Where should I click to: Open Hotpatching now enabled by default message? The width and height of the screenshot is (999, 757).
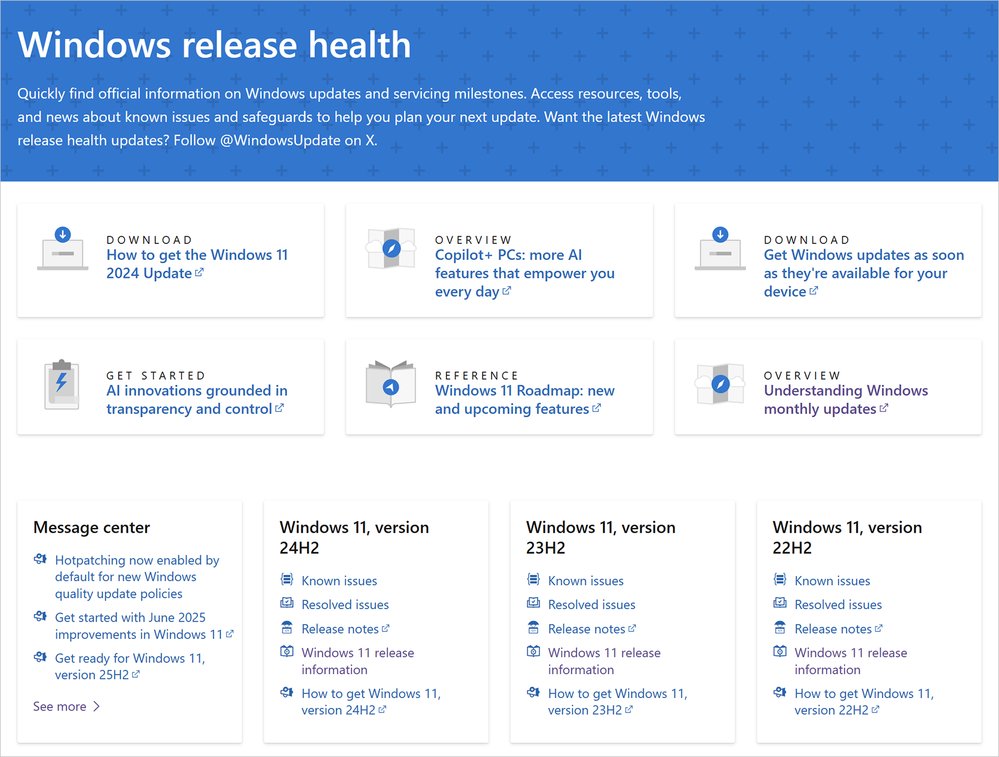[137, 577]
